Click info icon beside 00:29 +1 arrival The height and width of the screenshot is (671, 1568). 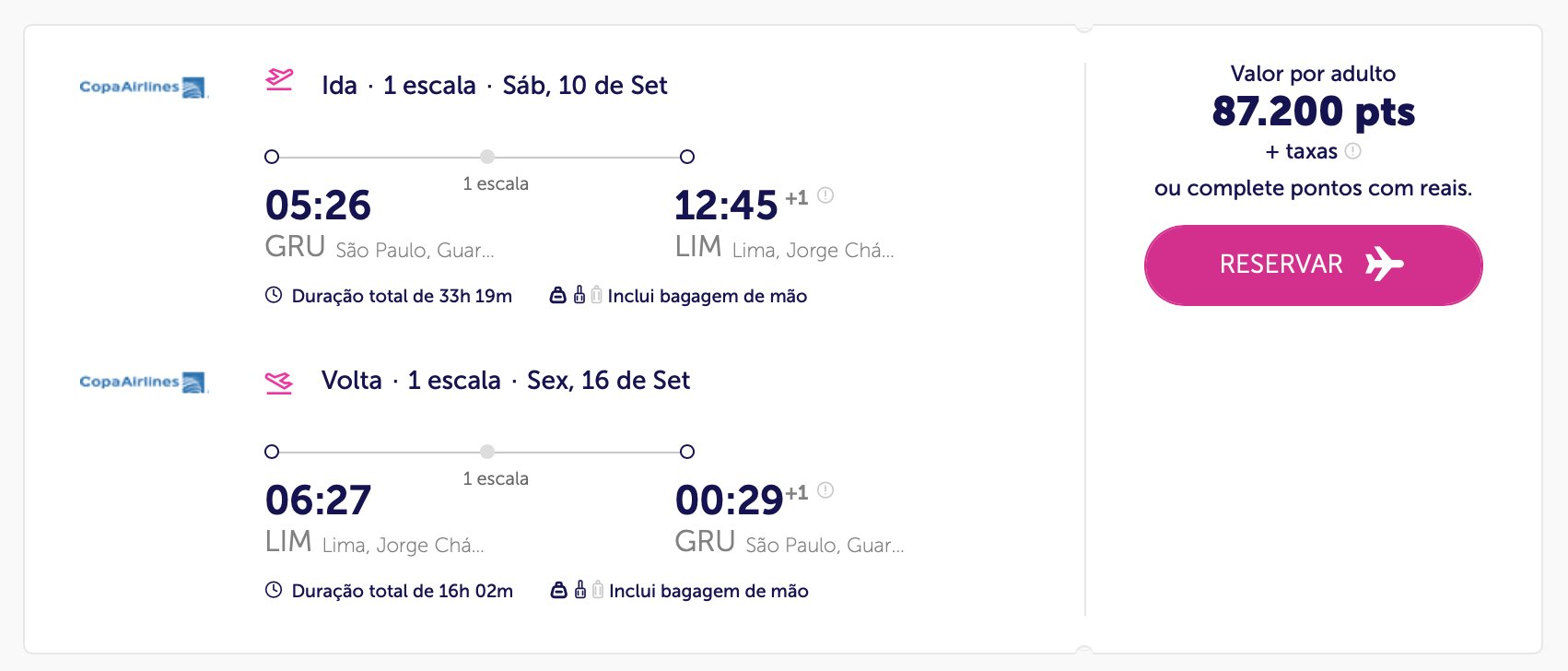(825, 490)
